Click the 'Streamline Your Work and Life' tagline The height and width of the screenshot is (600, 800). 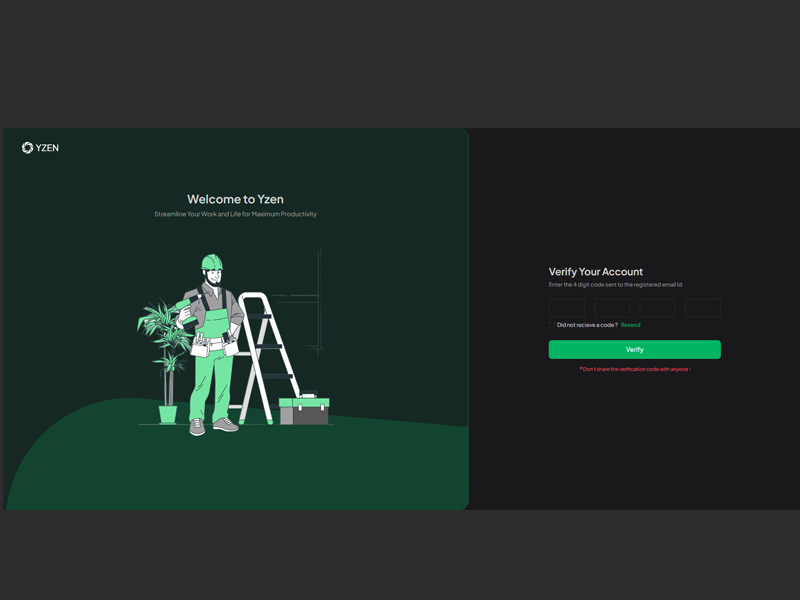235,214
